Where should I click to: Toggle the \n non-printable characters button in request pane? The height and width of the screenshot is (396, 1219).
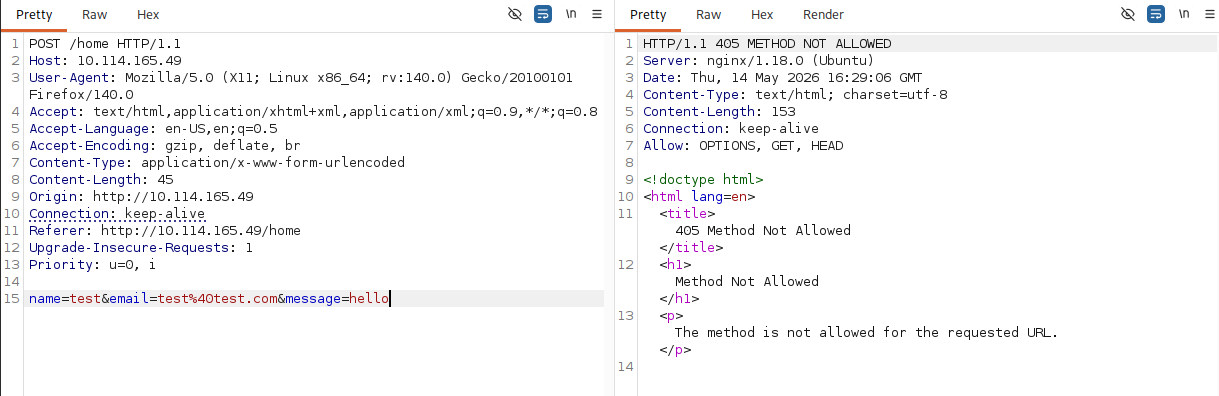[x=571, y=14]
